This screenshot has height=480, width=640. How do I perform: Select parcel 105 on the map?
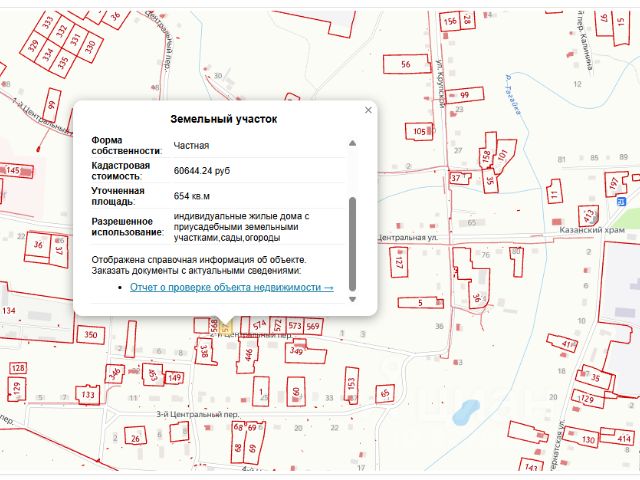click(419, 131)
